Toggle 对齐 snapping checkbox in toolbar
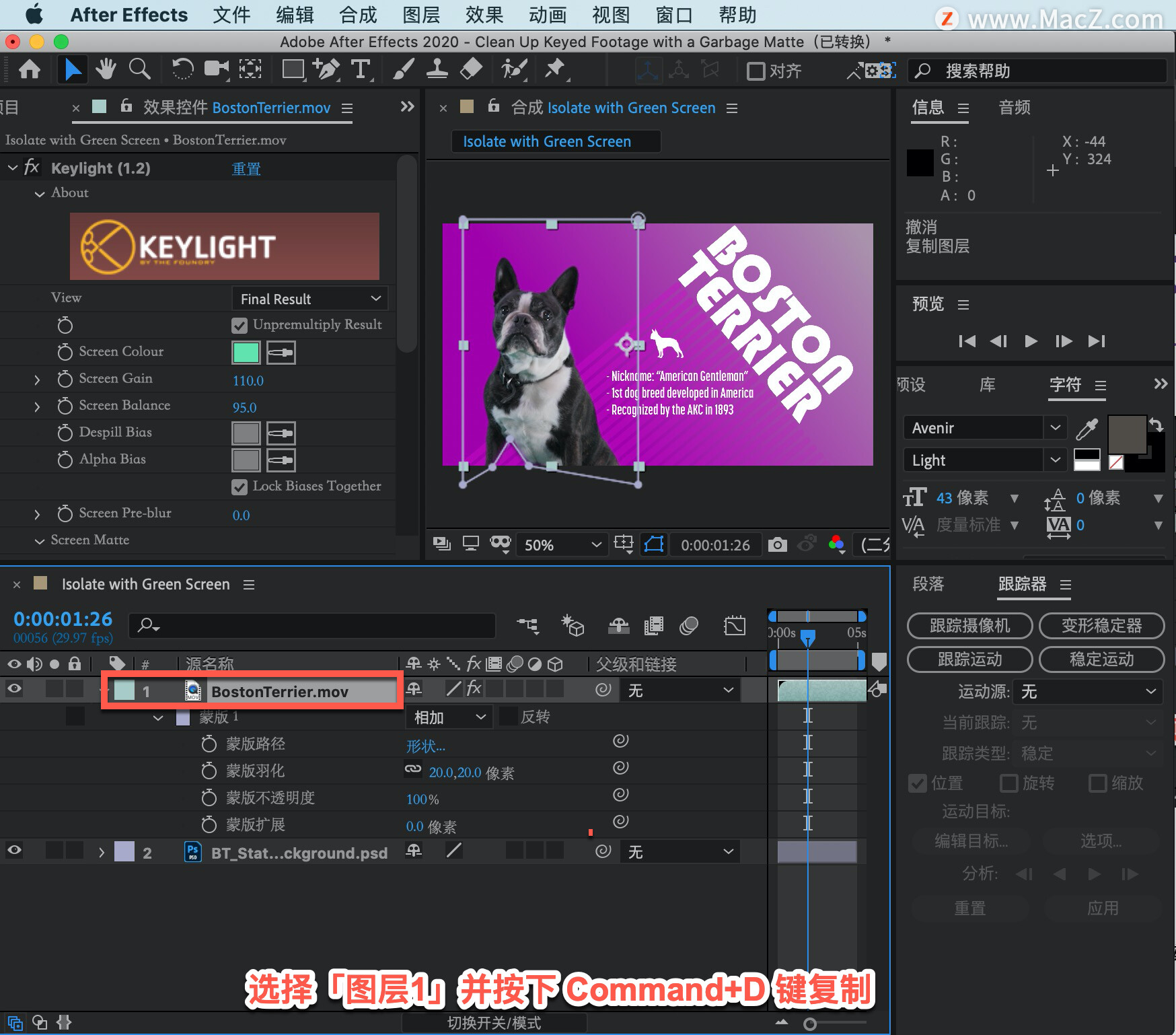Screen dimensions: 1176x1035 click(756, 71)
